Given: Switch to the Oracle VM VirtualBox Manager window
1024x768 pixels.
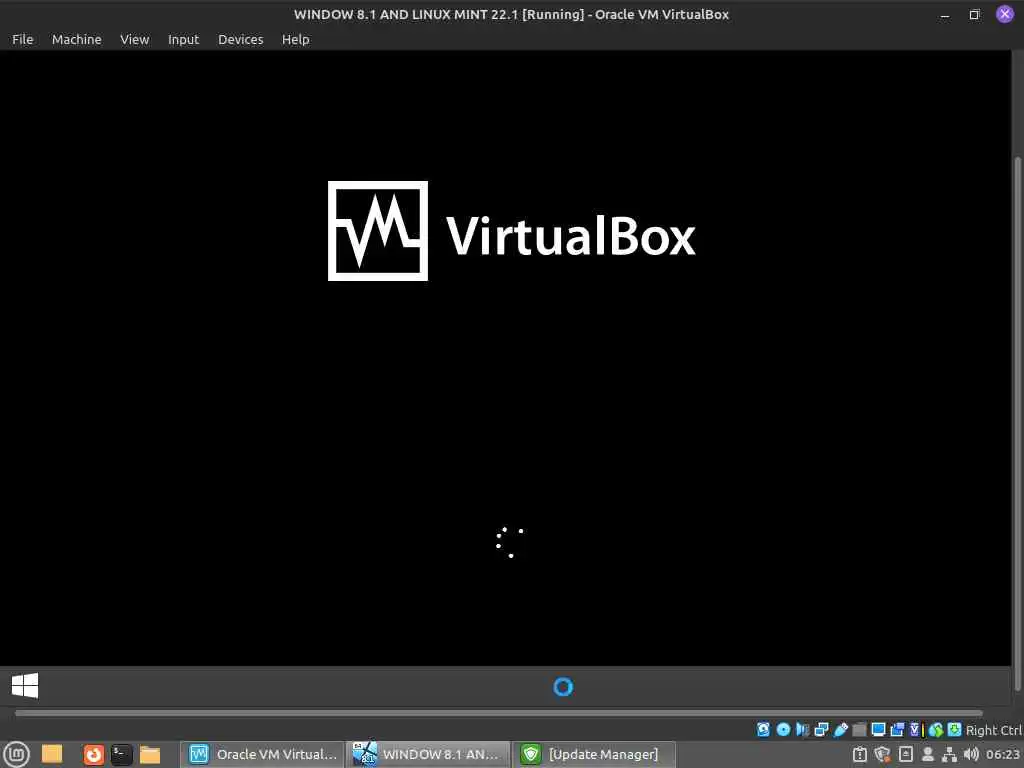Looking at the screenshot, I should (263, 754).
